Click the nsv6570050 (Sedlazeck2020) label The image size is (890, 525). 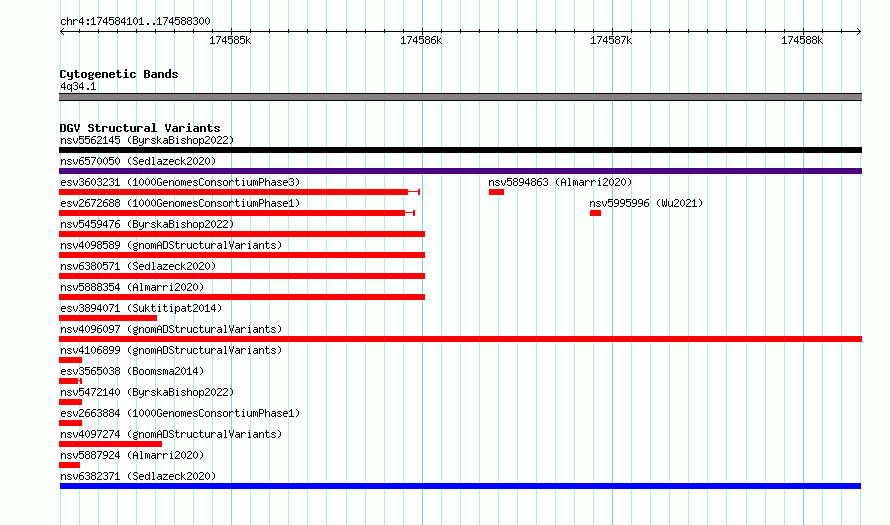pos(138,161)
